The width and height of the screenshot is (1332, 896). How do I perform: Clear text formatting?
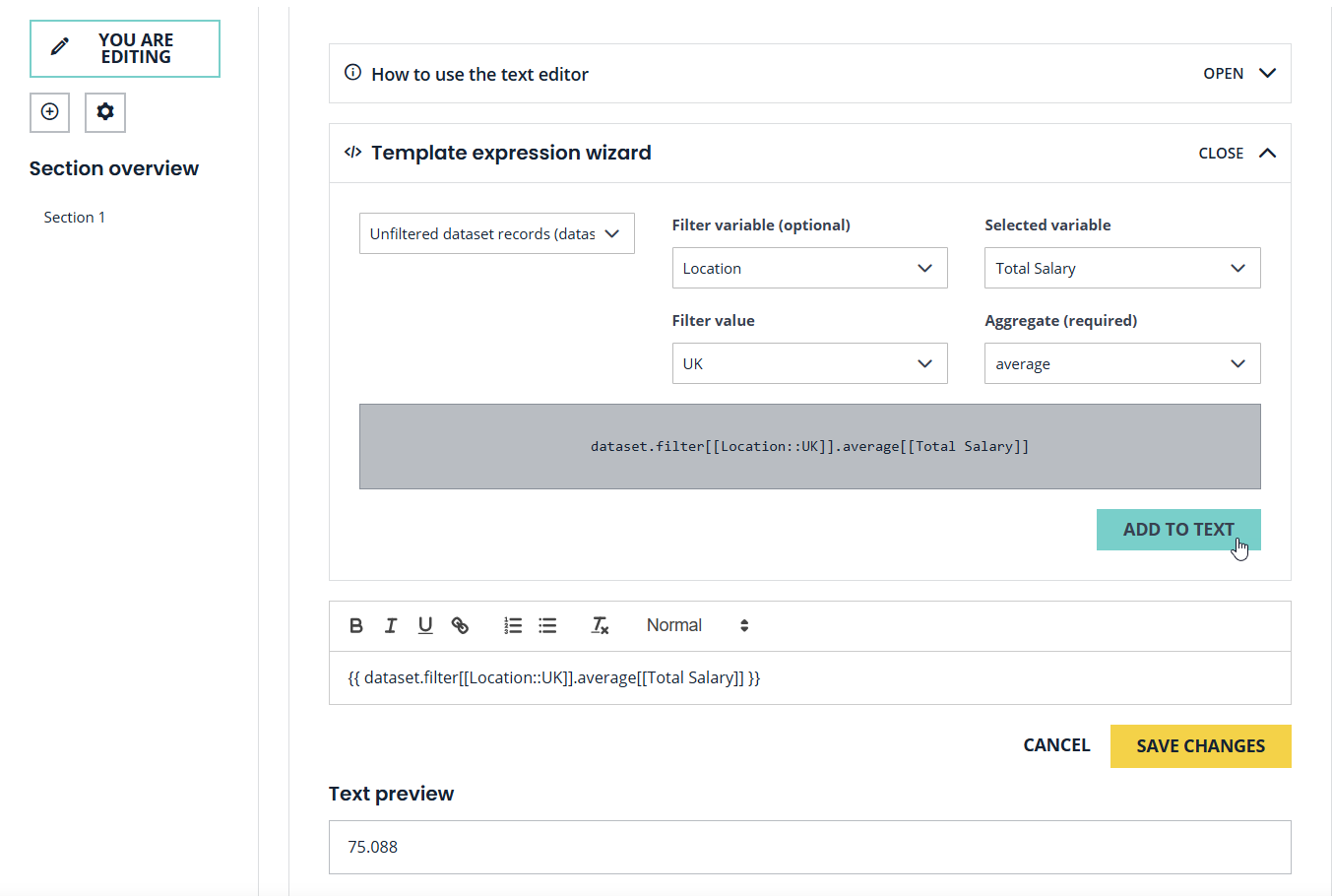pos(600,625)
